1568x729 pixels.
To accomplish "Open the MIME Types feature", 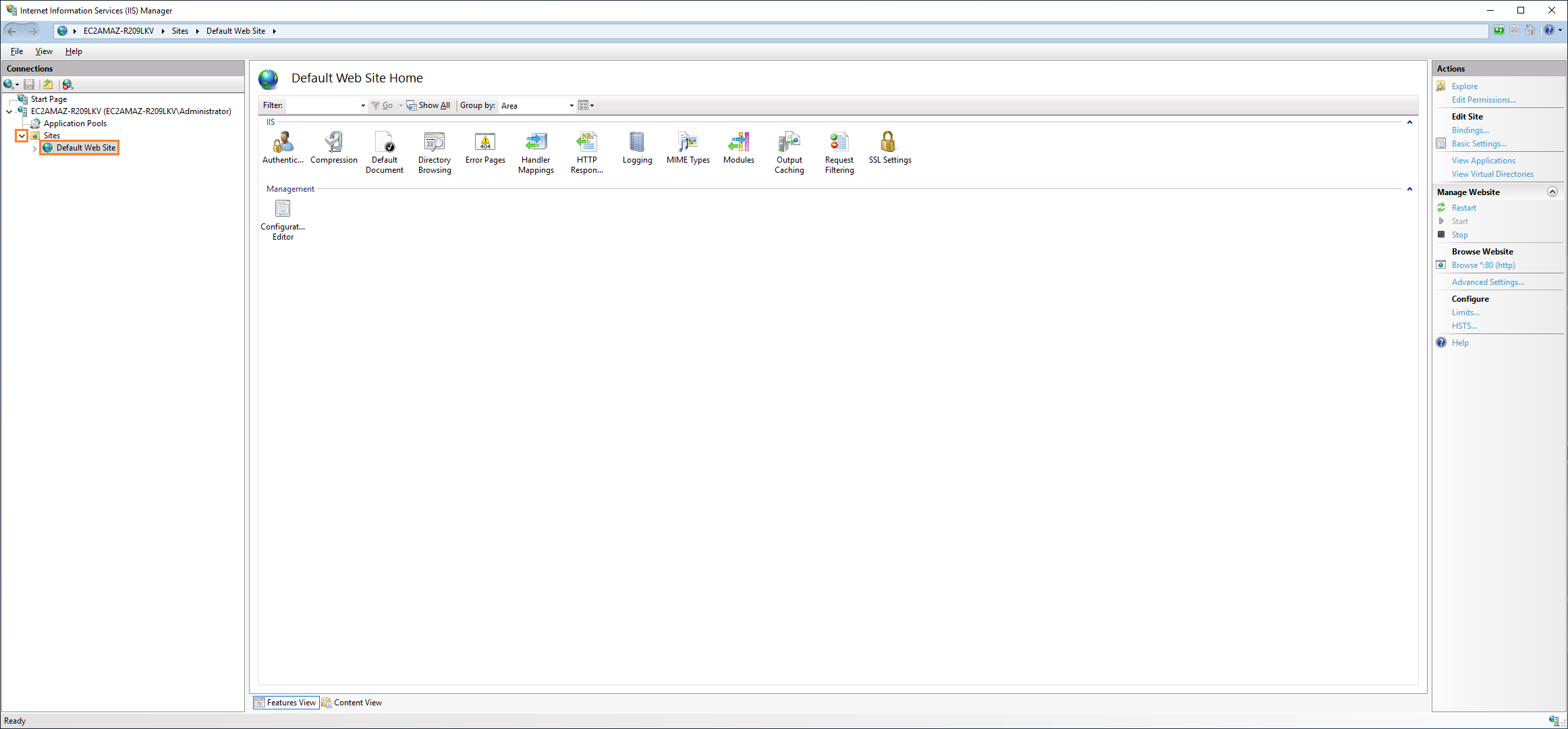I will (688, 148).
